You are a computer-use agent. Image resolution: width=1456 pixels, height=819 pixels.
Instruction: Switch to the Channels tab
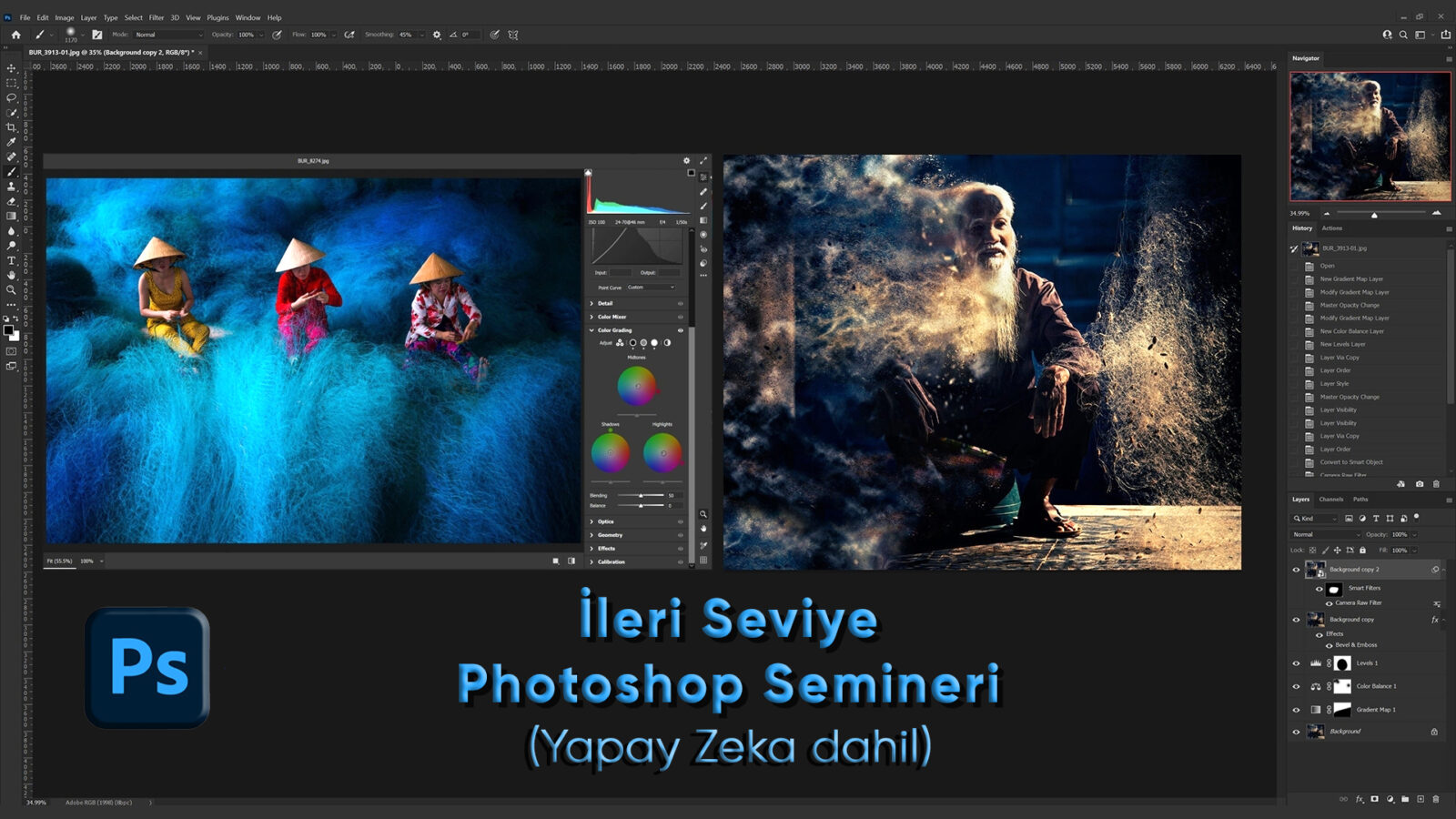(x=1330, y=500)
